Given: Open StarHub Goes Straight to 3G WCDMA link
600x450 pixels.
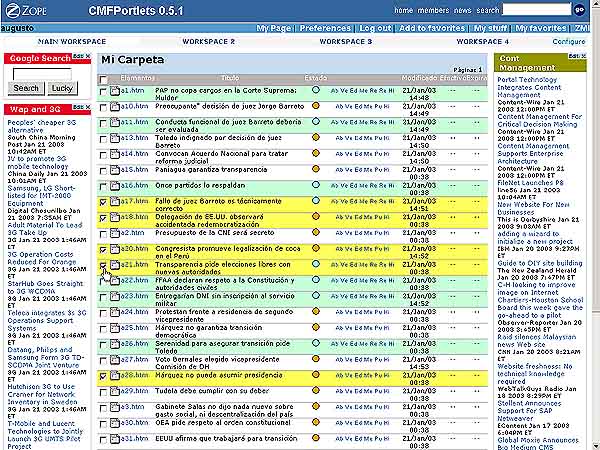Looking at the screenshot, I should 45,287.
